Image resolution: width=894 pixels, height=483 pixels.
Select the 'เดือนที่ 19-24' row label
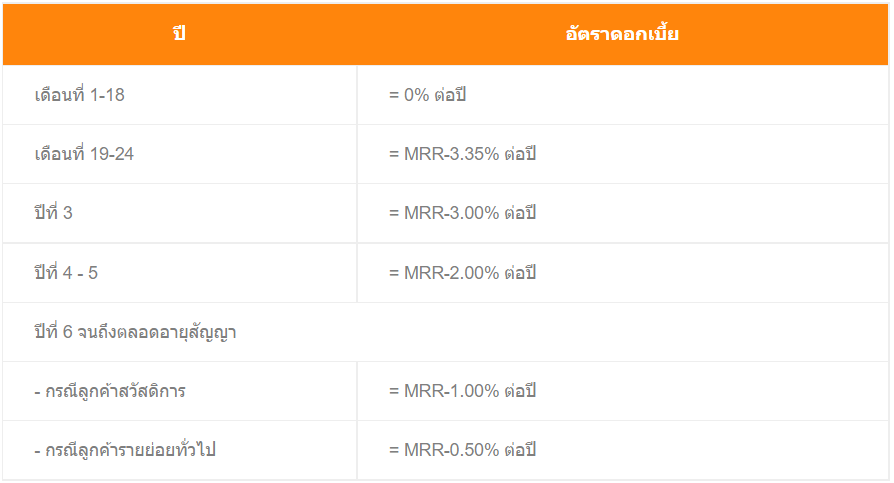tap(88, 154)
